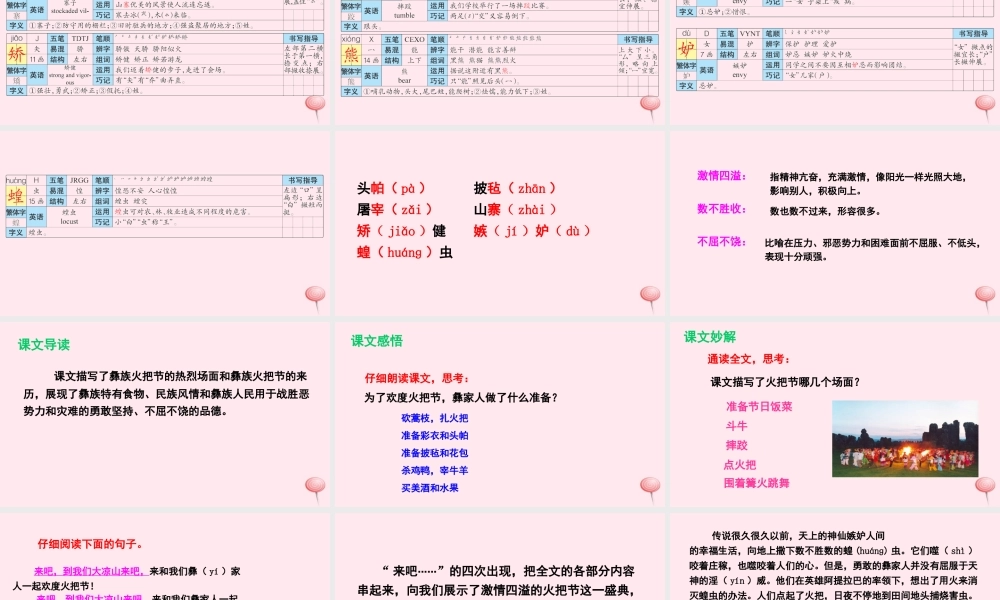The image size is (1000, 600).
Task: Click the magenta item 点火把
Action: click(740, 465)
